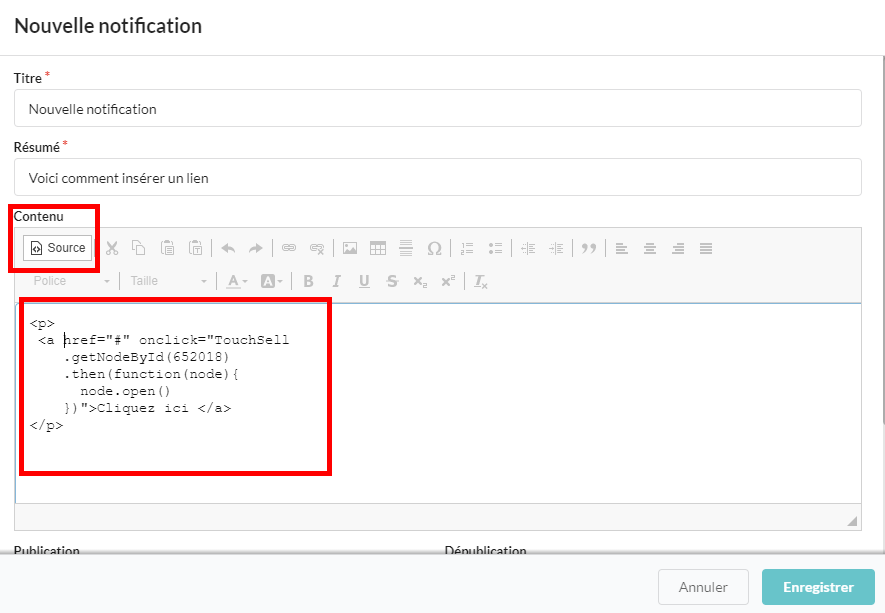This screenshot has width=885, height=613.
Task: Click the '.then(function(node){' line
Action: pyautogui.click(x=151, y=374)
